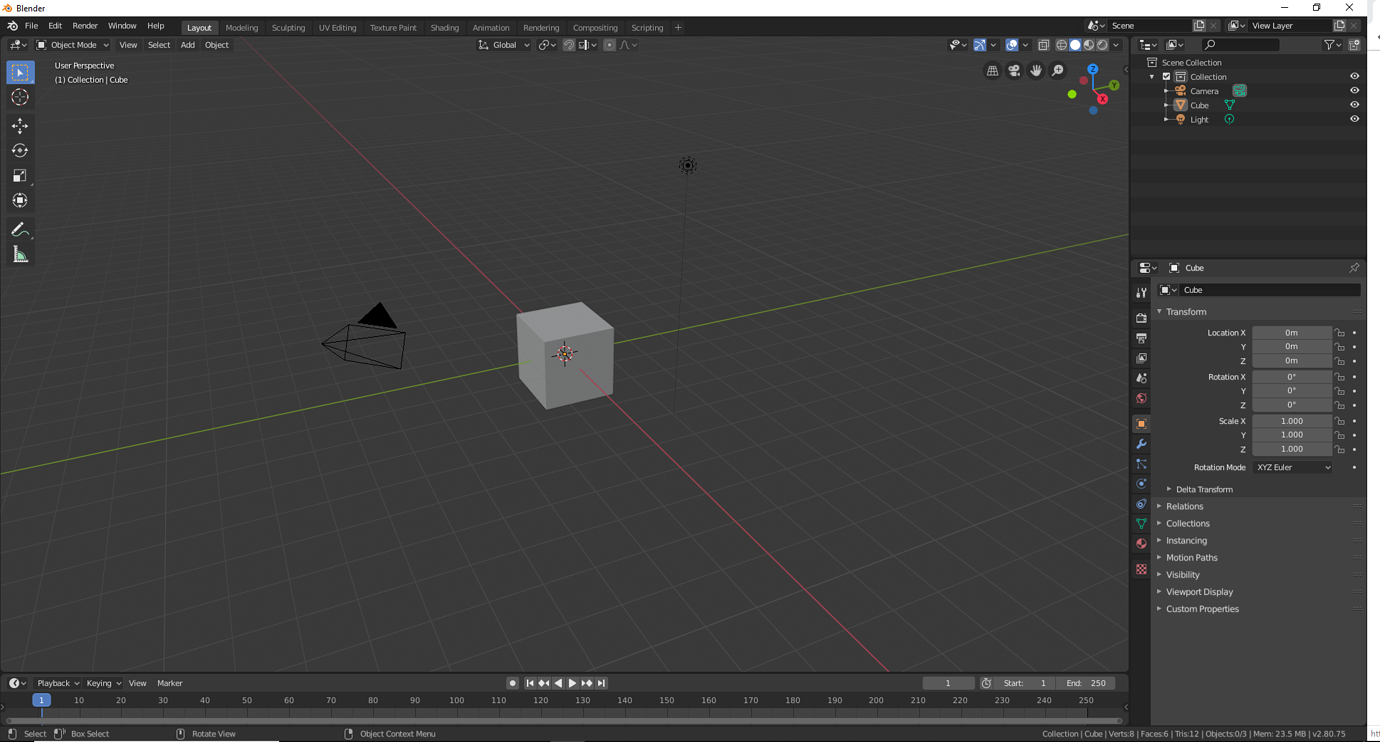Toggle camera view in the viewport
Screen dimensions: 1380x742
(x=1014, y=71)
